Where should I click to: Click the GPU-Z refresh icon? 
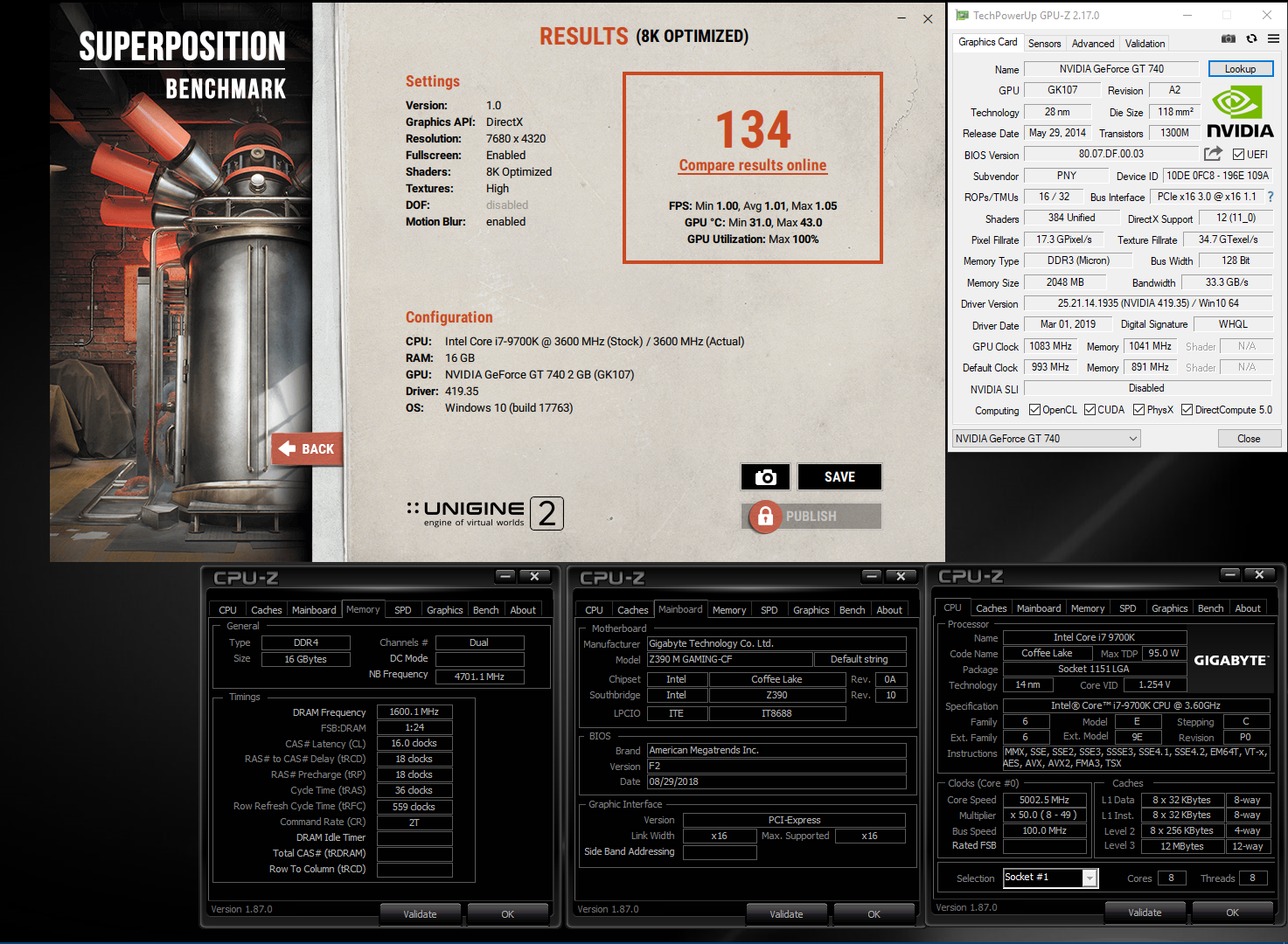tap(1251, 38)
